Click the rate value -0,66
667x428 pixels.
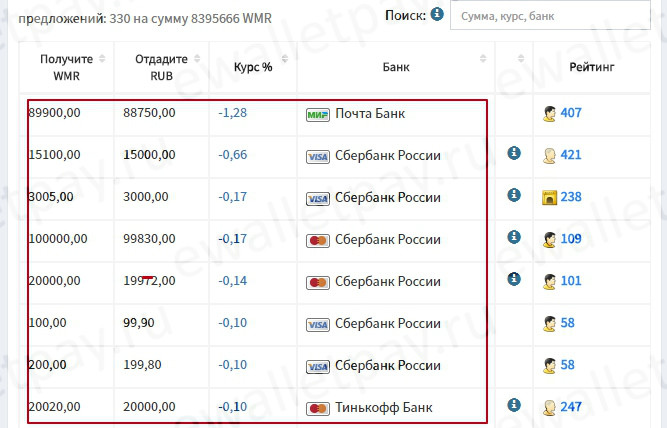click(x=233, y=155)
